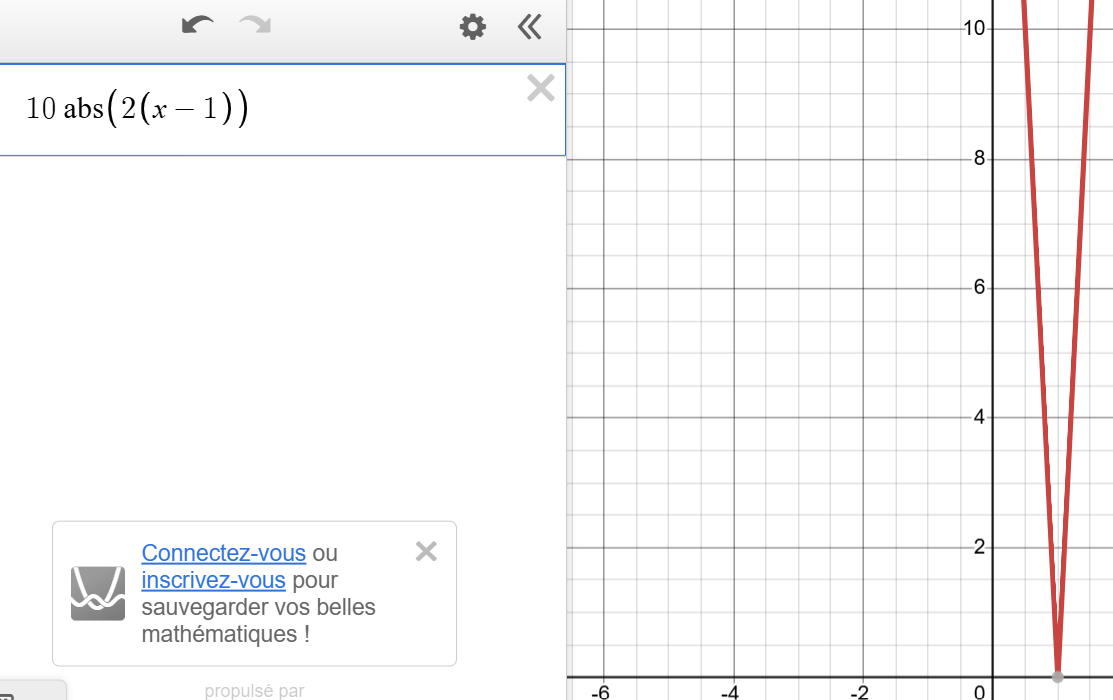Viewport: 1113px width, 700px height.
Task: Undo the last action with the arrow
Action: click(x=197, y=26)
